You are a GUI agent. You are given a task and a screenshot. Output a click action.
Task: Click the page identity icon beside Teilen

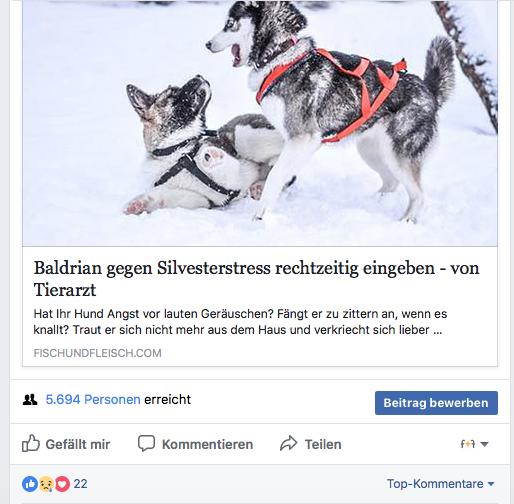(468, 444)
